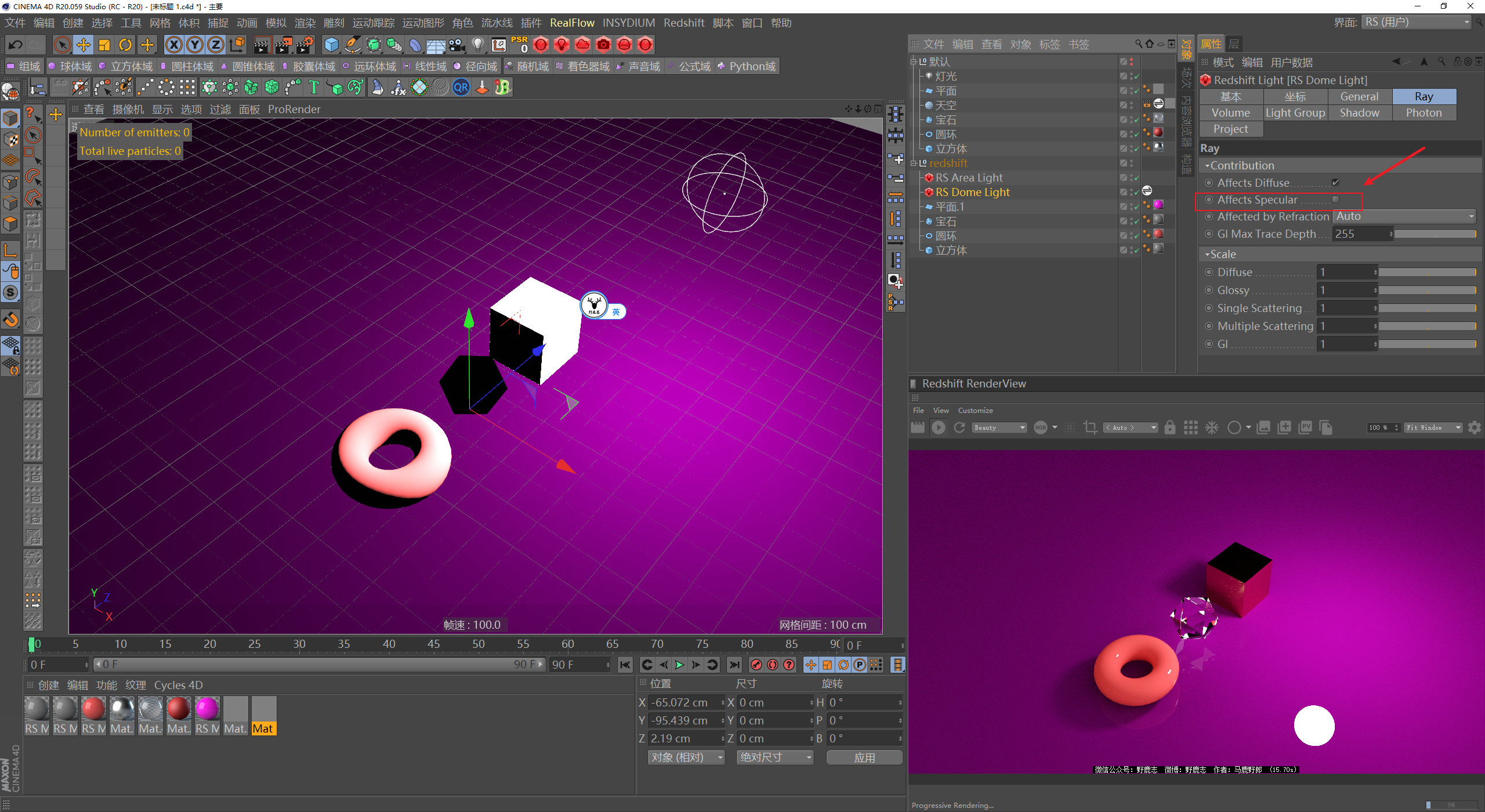The width and height of the screenshot is (1485, 812).
Task: Click the RenderView lock icon
Action: tap(1169, 427)
